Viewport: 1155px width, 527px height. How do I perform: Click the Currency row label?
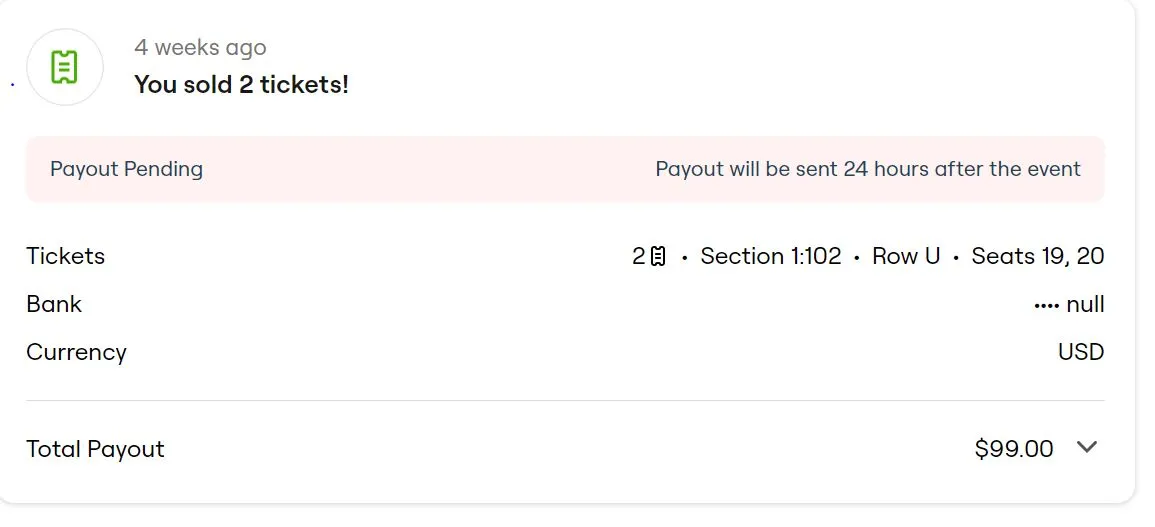pyautogui.click(x=76, y=352)
